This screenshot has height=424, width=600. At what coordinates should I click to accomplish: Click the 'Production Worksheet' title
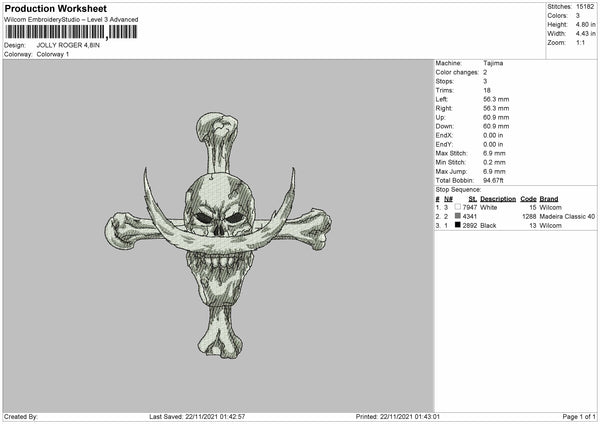tap(55, 8)
